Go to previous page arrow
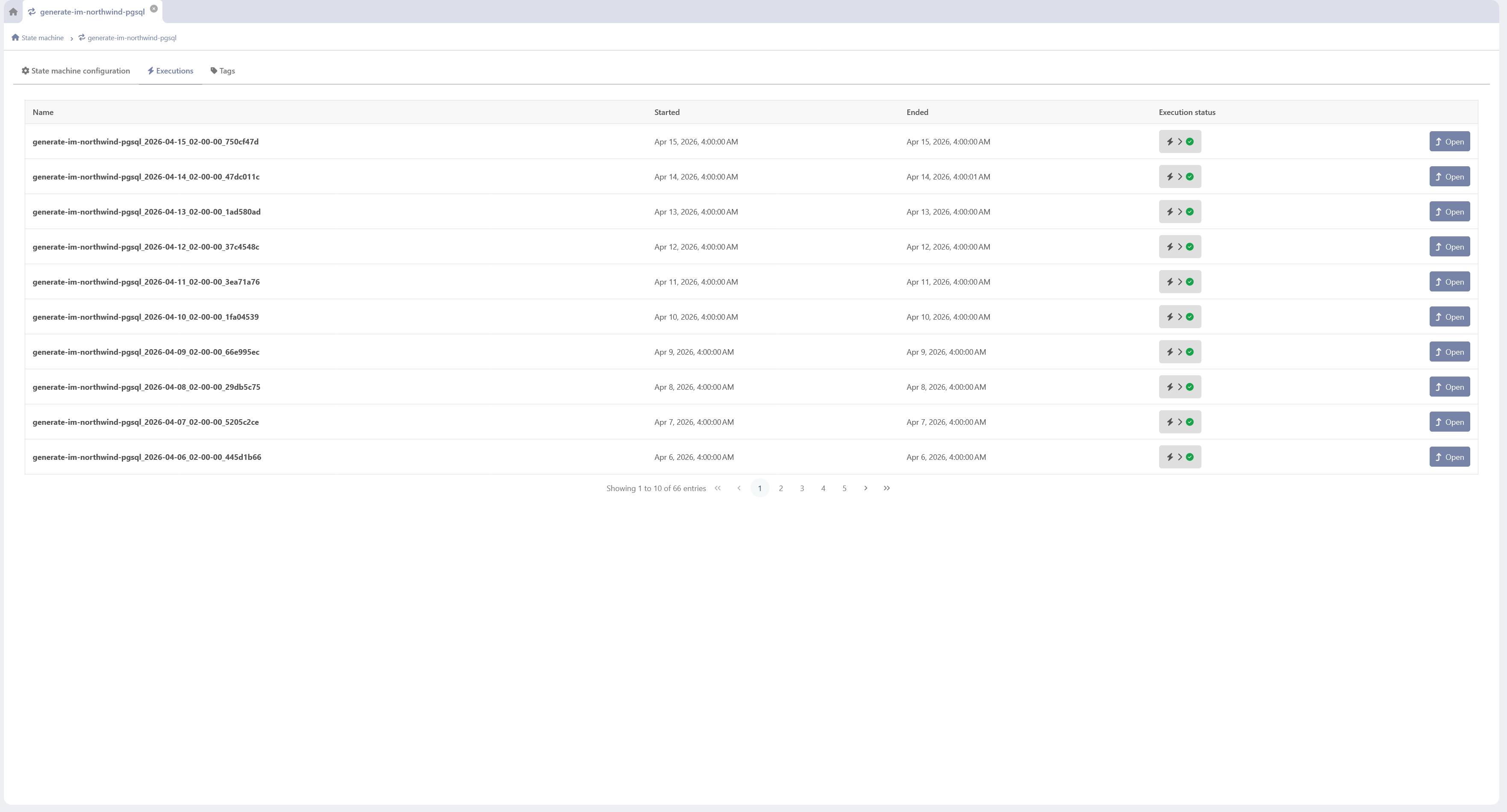Screen dimensions: 1507x812 click(738, 488)
